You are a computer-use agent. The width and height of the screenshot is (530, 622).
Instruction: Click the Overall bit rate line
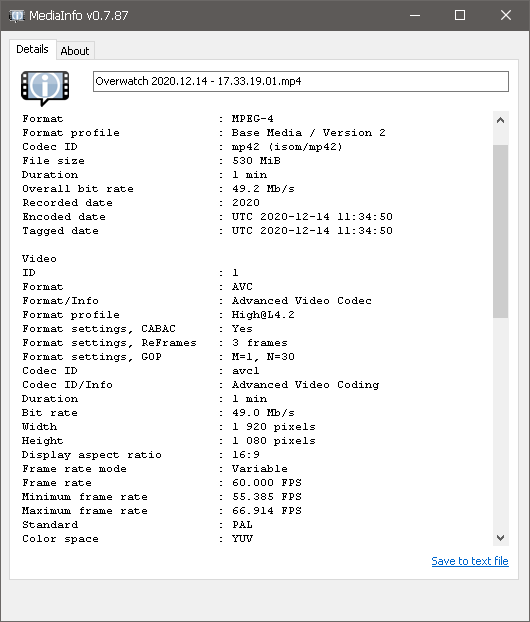tap(158, 189)
